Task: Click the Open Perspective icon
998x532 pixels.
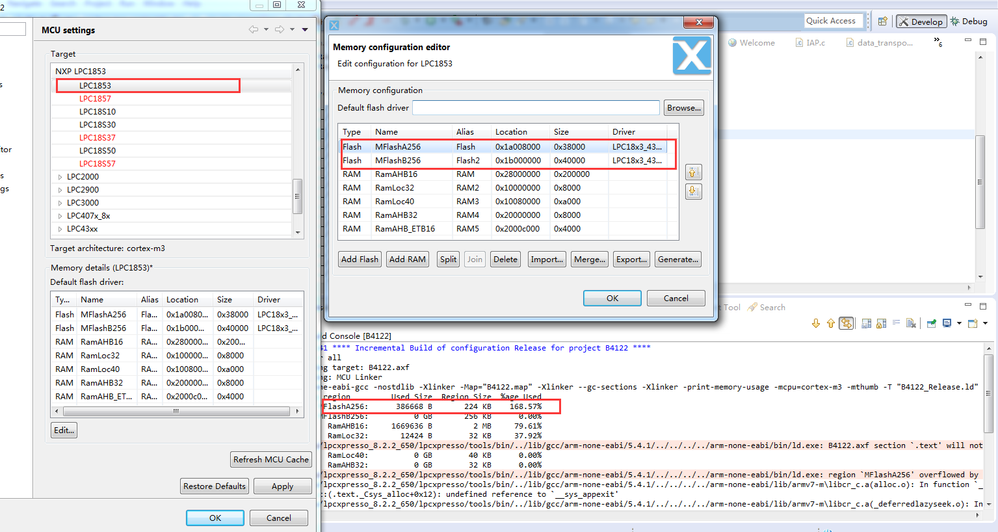Action: pyautogui.click(x=882, y=21)
